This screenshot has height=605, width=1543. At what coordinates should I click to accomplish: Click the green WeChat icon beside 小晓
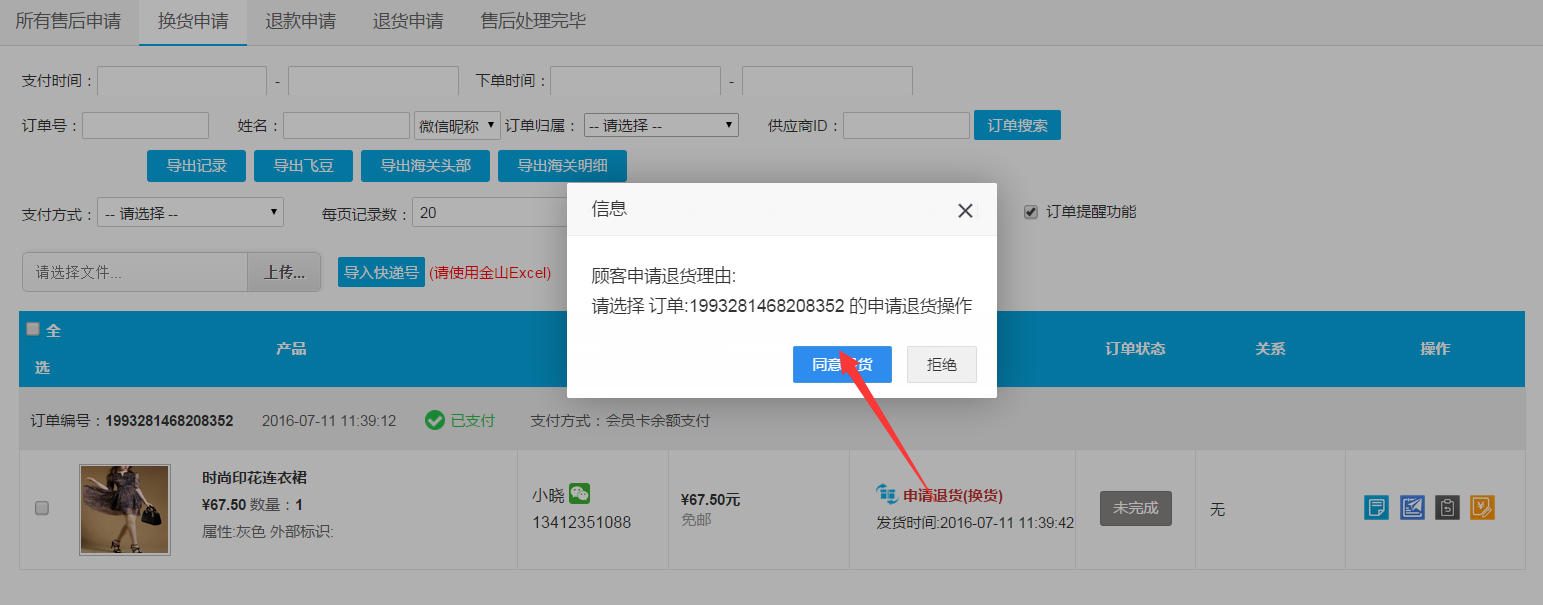580,493
